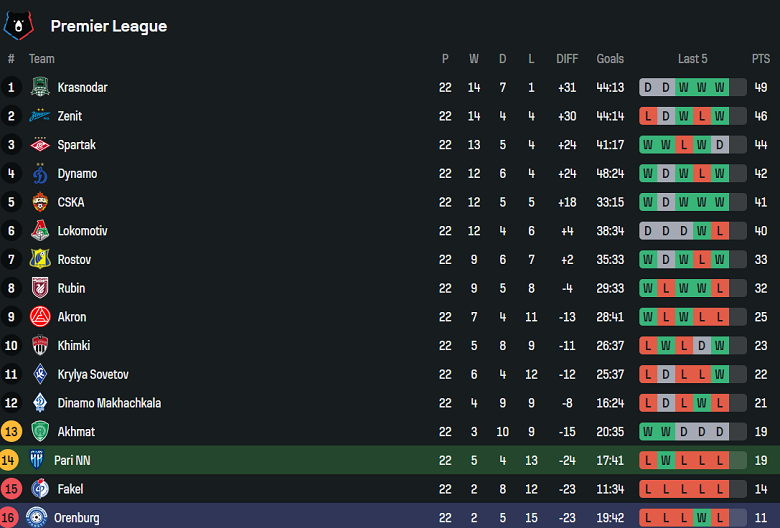The height and width of the screenshot is (528, 780).
Task: Click the Premier League title heading
Action: pyautogui.click(x=109, y=26)
